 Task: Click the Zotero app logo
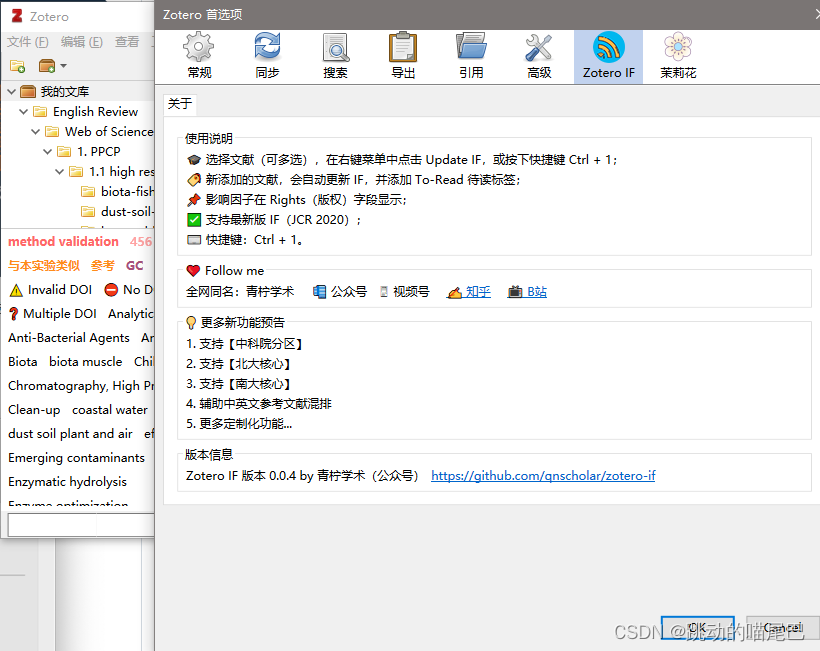(x=17, y=16)
